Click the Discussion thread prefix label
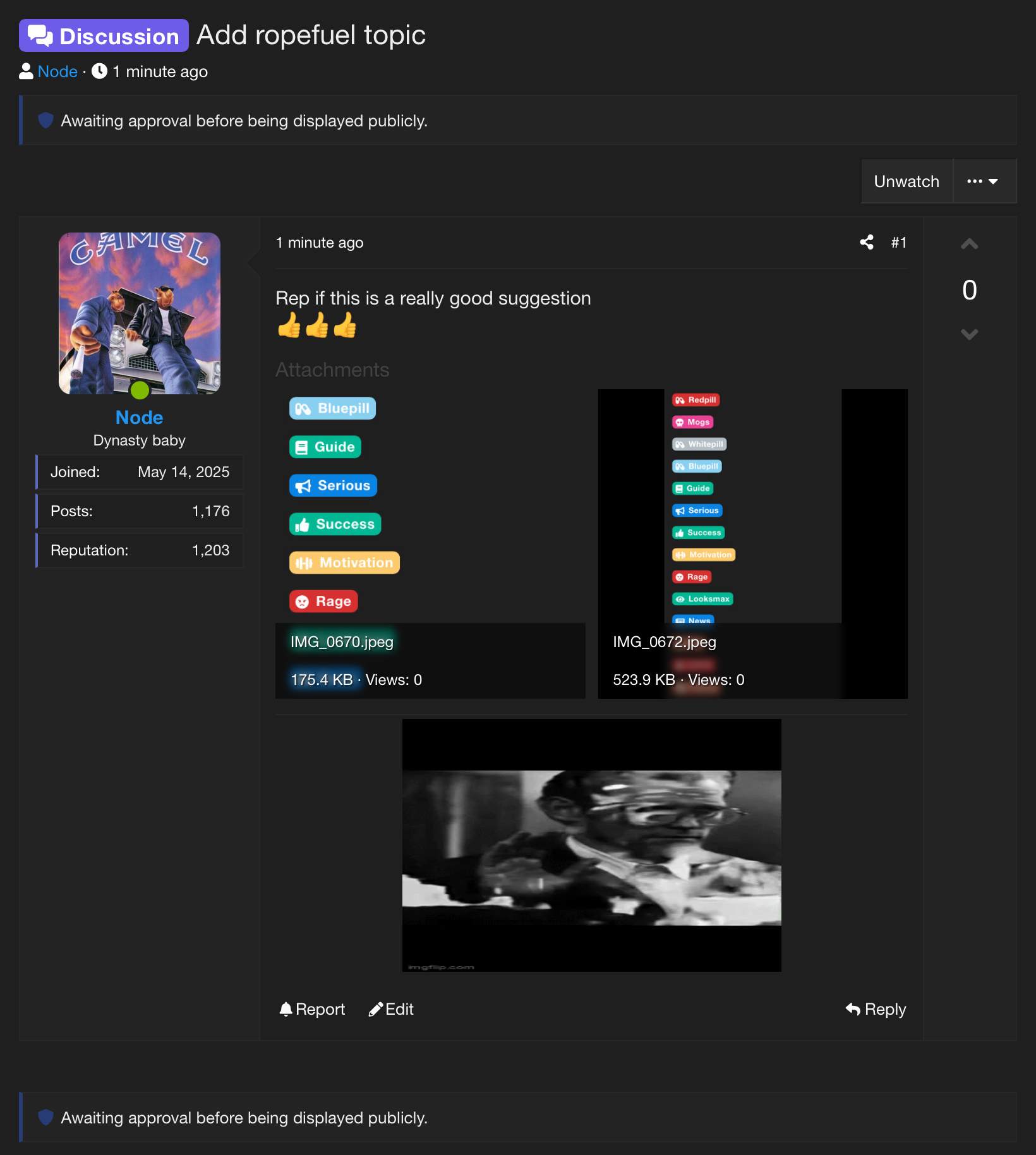The height and width of the screenshot is (1155, 1036). click(x=119, y=36)
